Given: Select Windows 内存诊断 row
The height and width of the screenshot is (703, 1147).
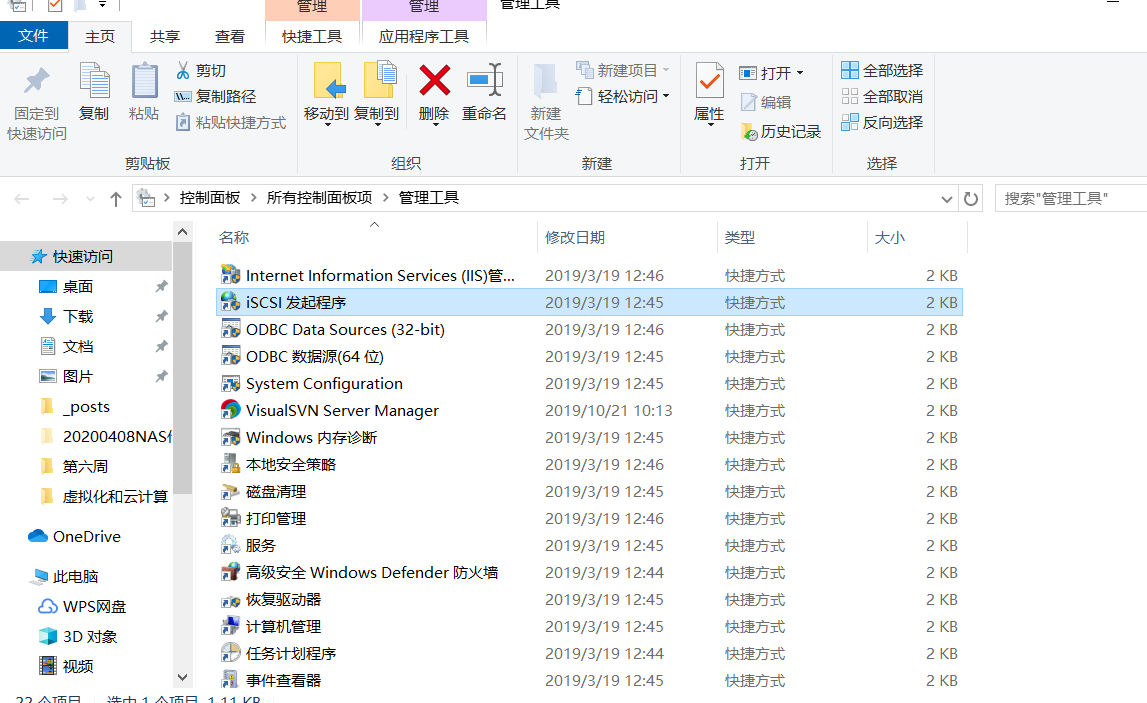Looking at the screenshot, I should pos(590,437).
